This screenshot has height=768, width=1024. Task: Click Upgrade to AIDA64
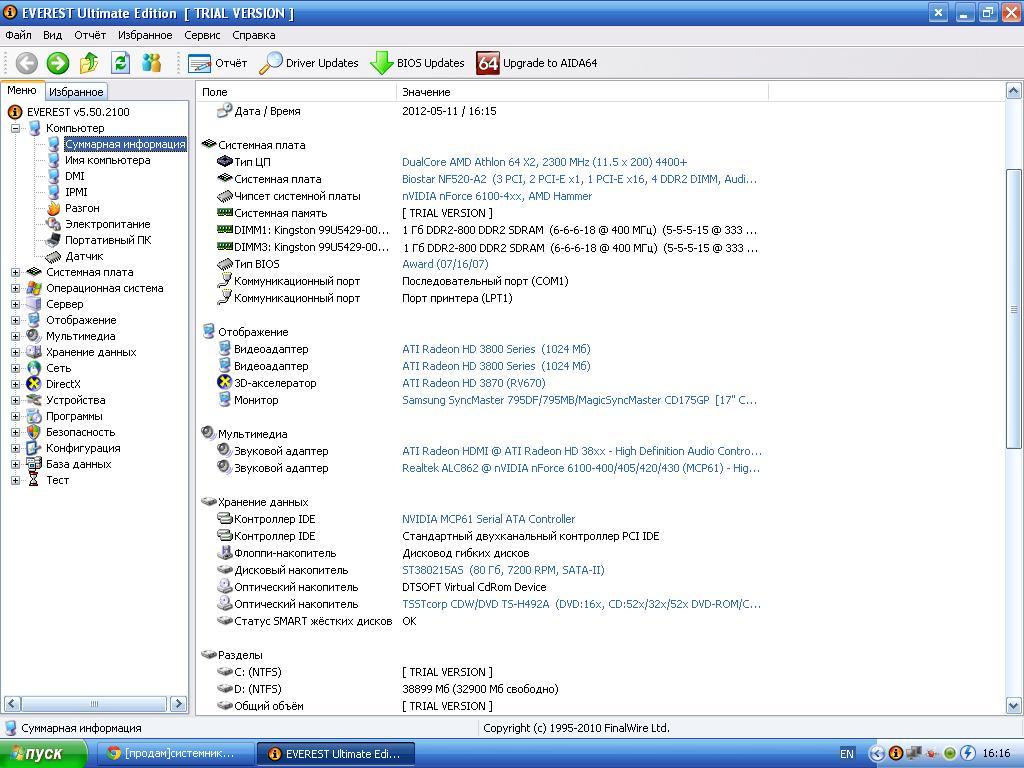click(536, 63)
